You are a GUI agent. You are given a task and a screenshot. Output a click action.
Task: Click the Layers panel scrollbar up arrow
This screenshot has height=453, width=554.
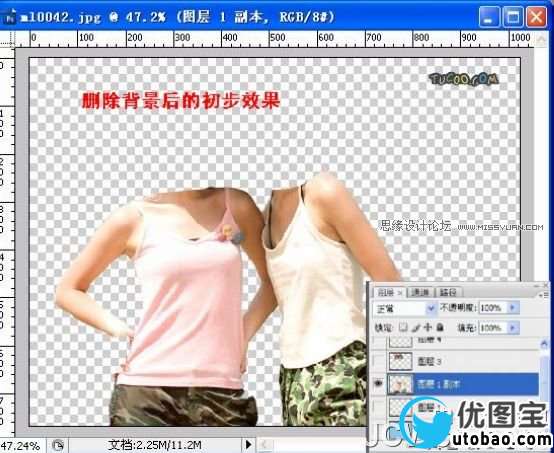pyautogui.click(x=544, y=344)
